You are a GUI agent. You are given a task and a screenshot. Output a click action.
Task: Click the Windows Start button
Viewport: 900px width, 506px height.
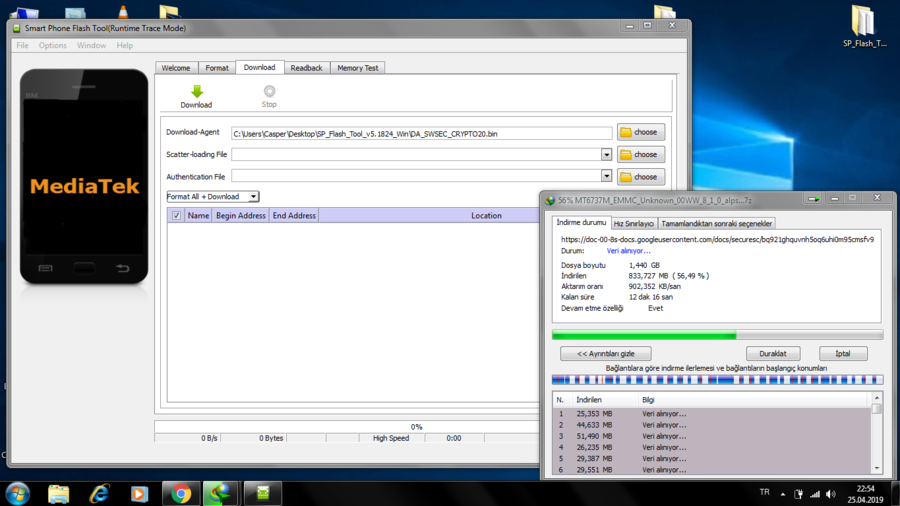tap(18, 493)
